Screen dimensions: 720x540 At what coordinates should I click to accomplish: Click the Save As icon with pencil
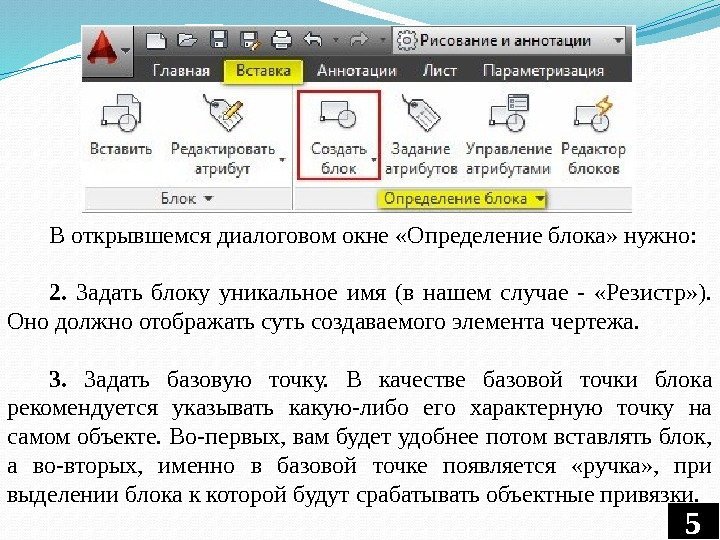251,40
